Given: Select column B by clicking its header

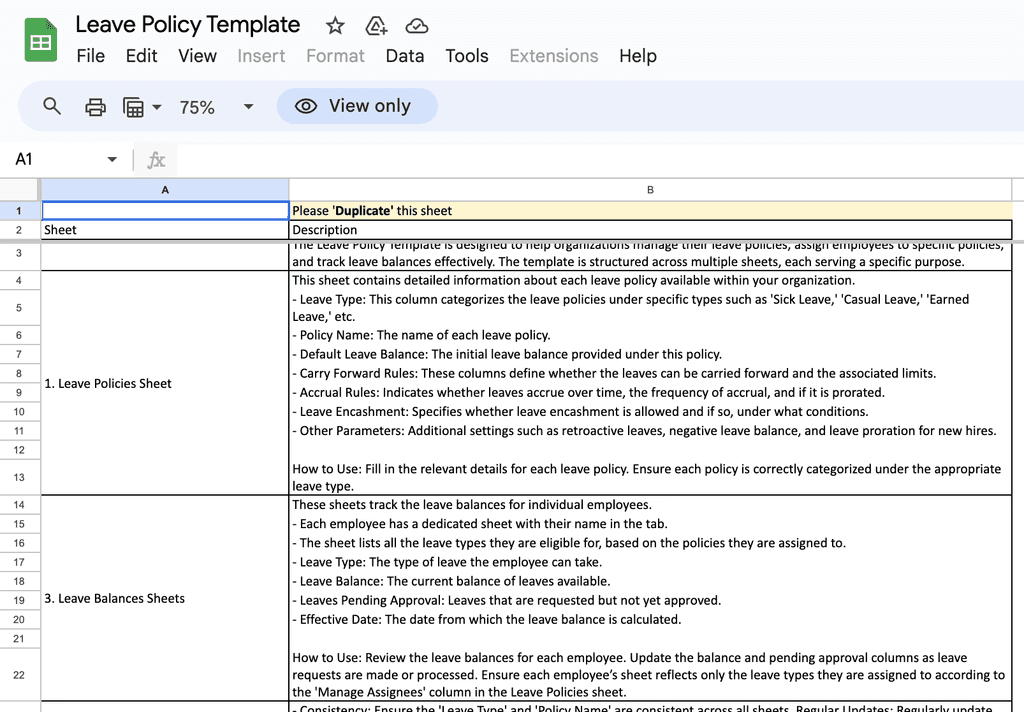Looking at the screenshot, I should pos(650,189).
